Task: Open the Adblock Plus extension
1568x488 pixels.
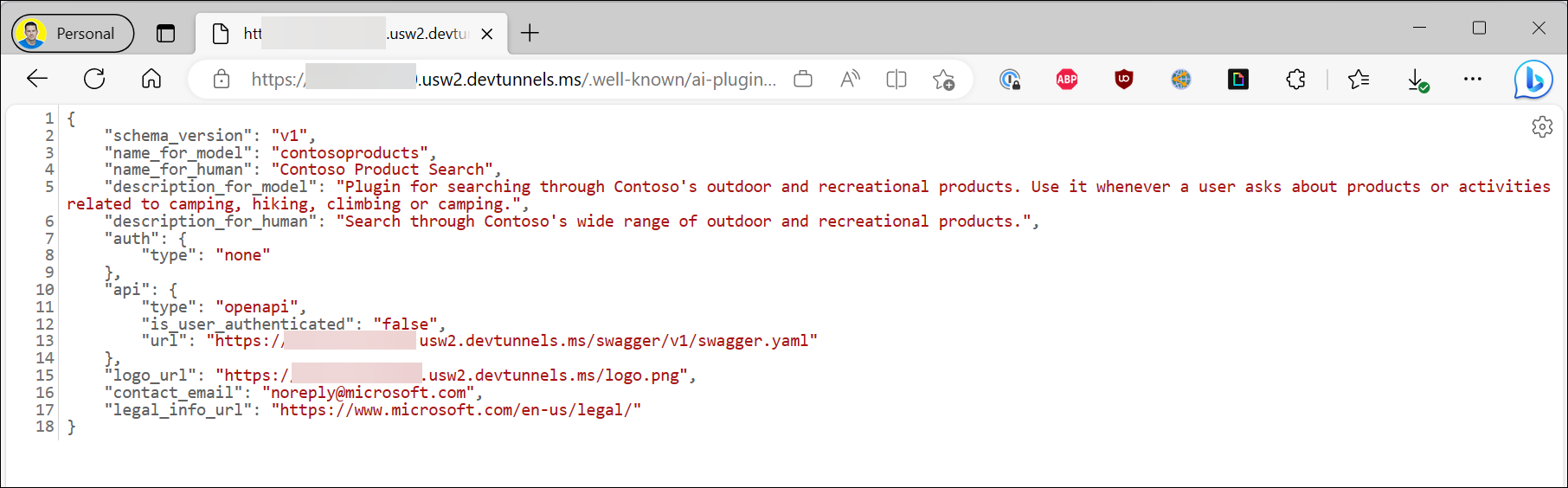Action: click(x=1067, y=80)
